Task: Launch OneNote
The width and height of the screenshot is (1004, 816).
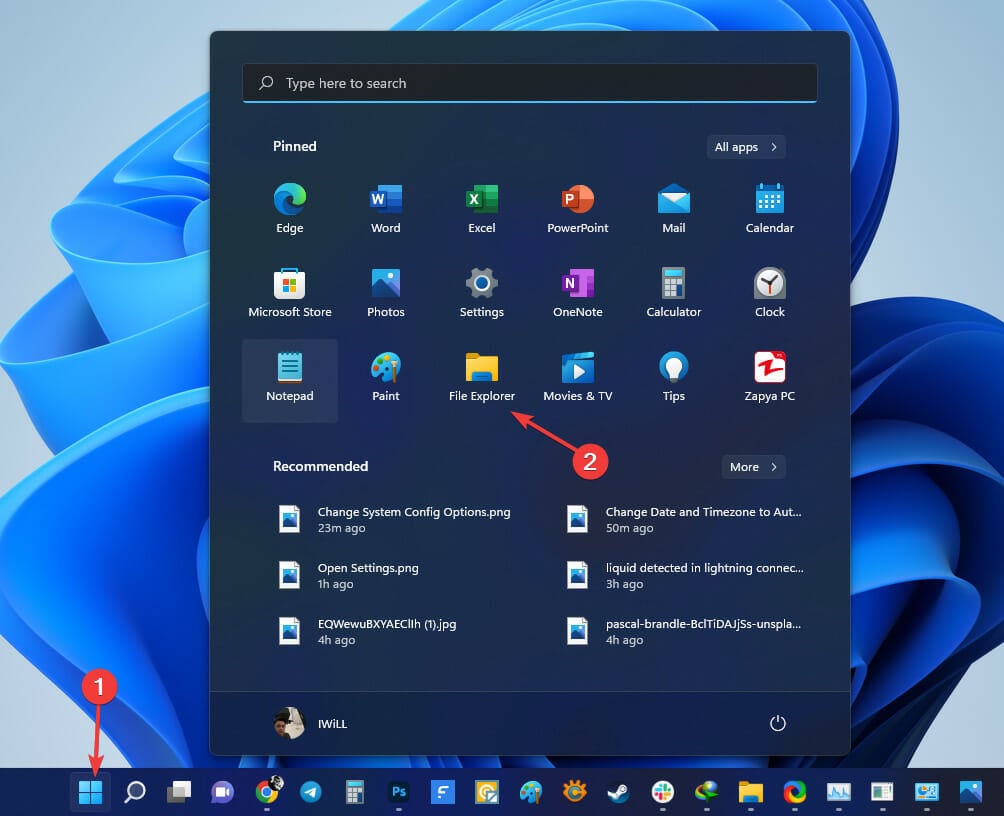Action: click(578, 293)
